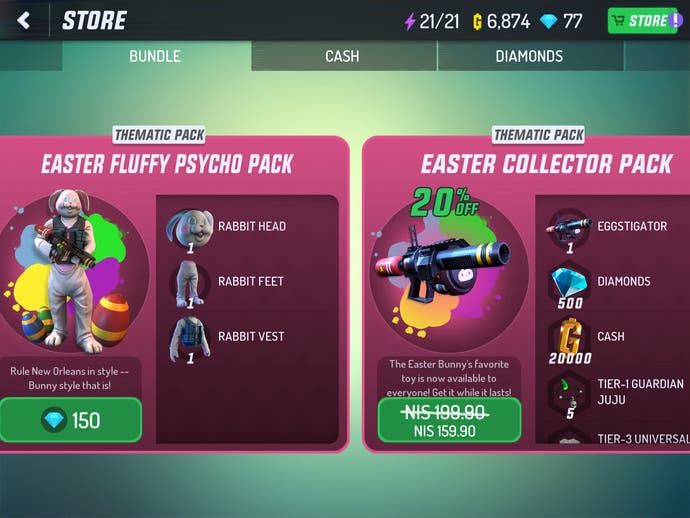Switch to the Diamonds tab
The image size is (690, 518).
point(530,56)
